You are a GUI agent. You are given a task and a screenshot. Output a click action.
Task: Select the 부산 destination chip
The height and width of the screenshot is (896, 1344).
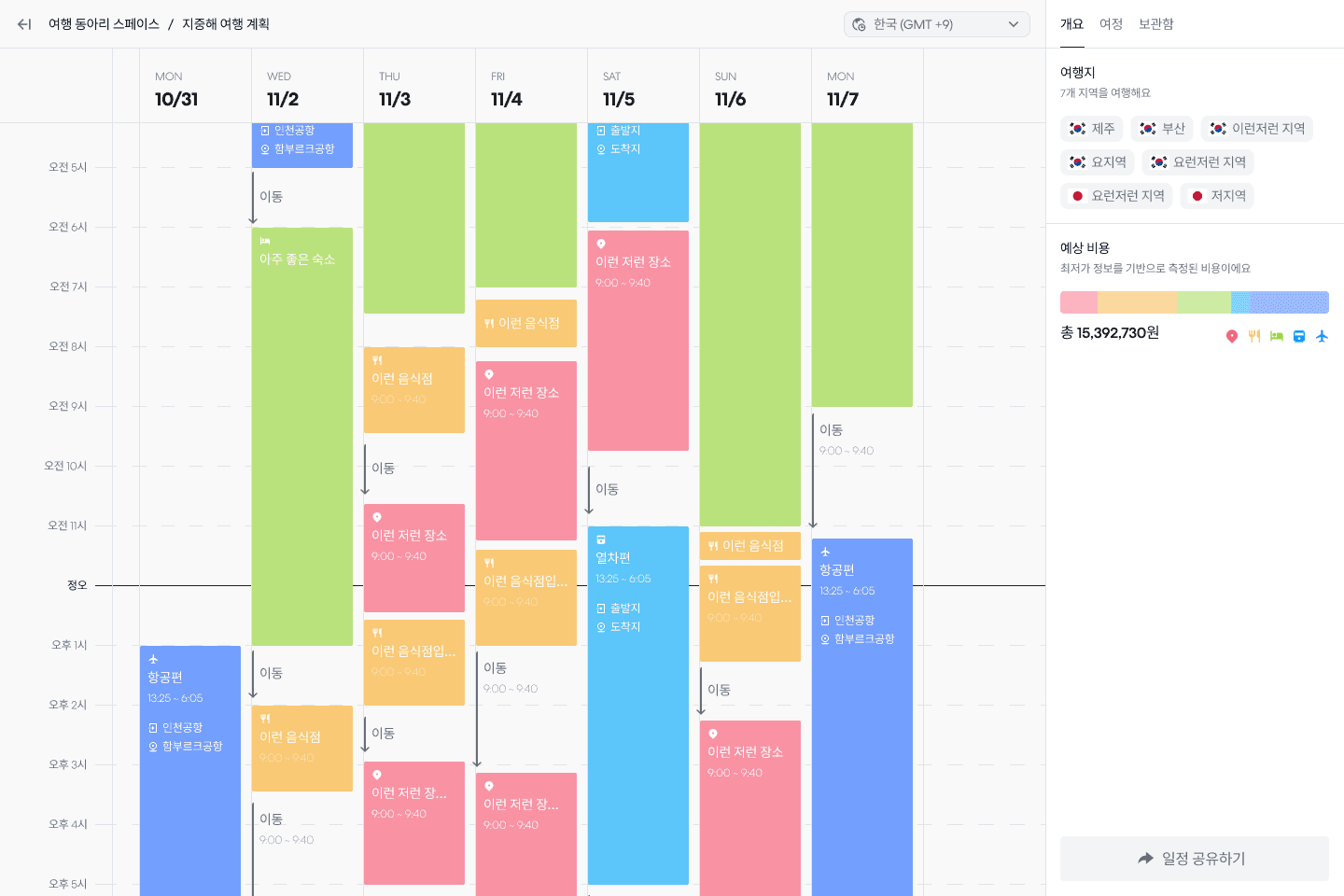click(x=1162, y=129)
